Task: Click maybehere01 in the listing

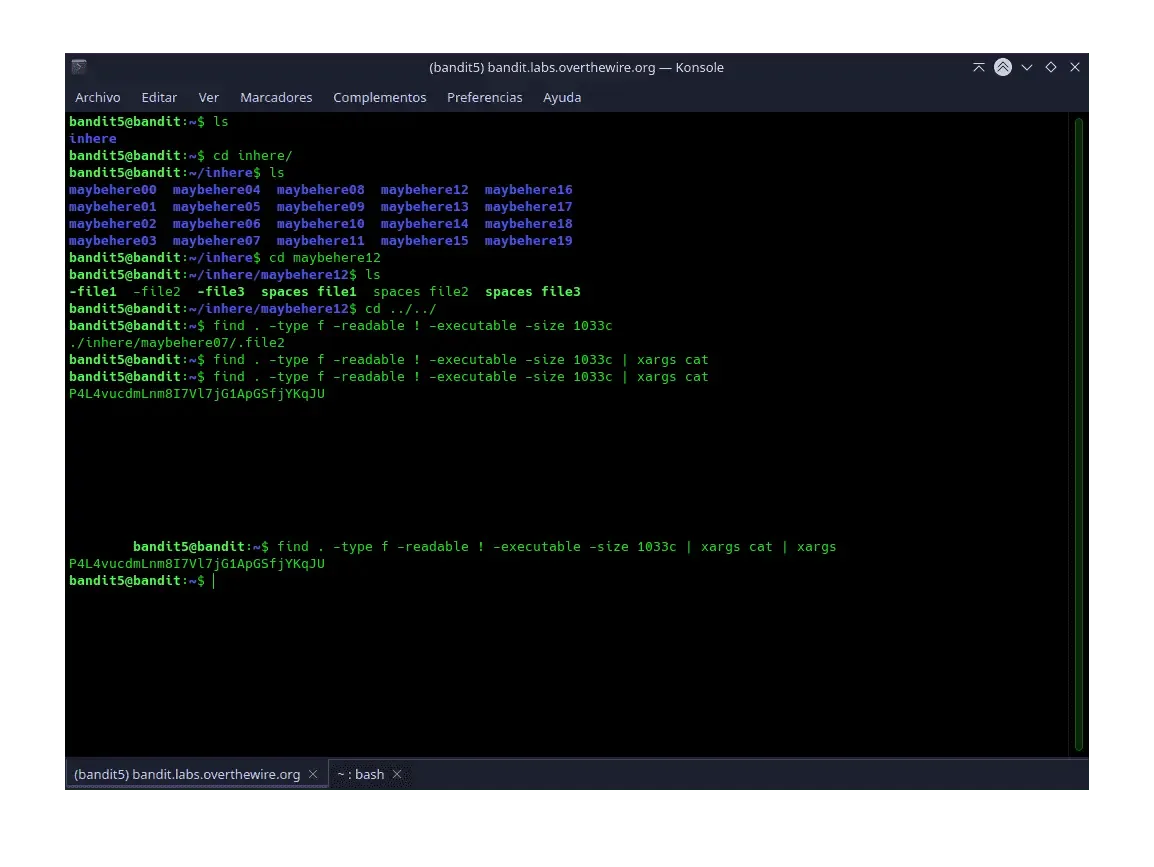Action: coord(113,207)
